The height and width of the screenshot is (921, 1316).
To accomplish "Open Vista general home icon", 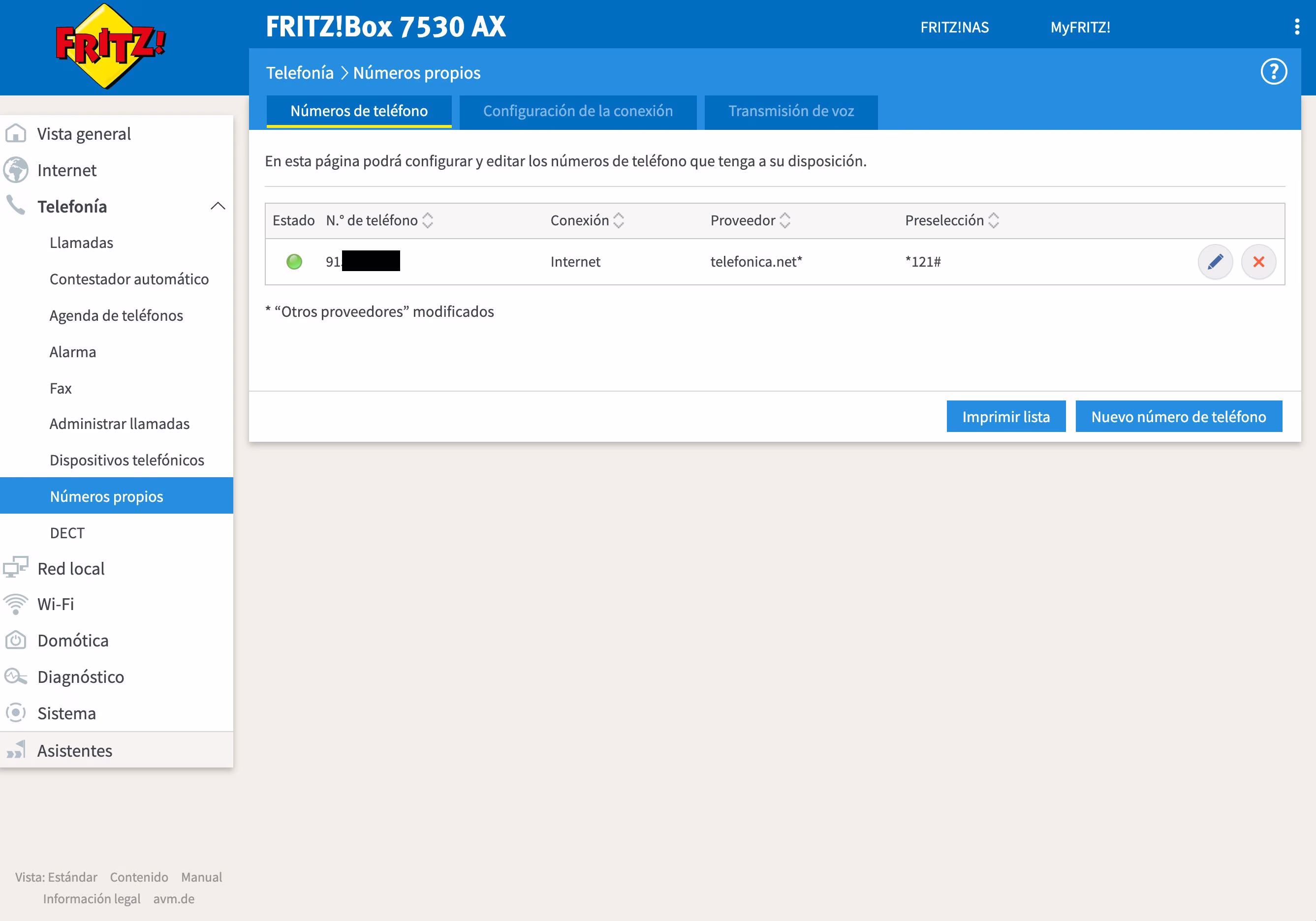I will [x=16, y=133].
